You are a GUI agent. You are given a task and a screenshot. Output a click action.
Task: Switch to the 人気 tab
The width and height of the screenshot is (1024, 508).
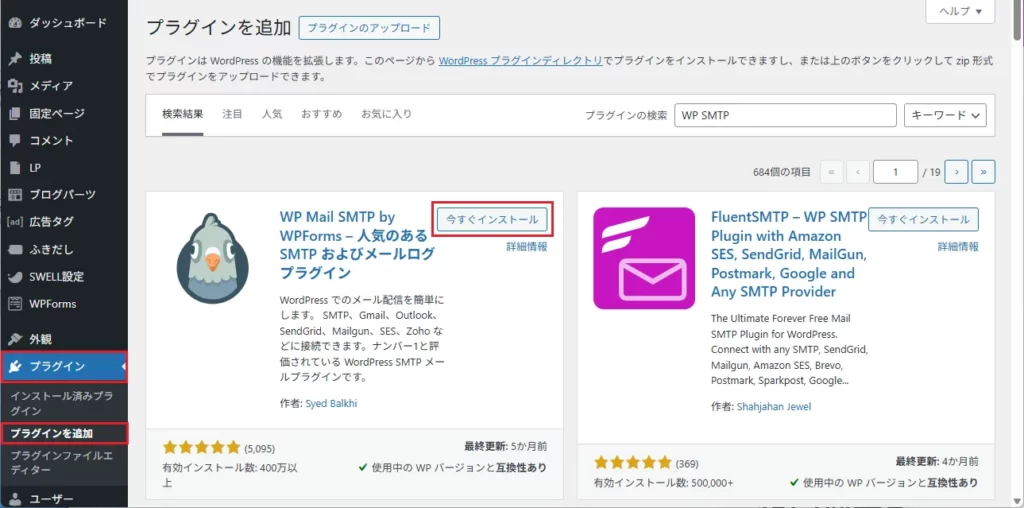pyautogui.click(x=272, y=114)
